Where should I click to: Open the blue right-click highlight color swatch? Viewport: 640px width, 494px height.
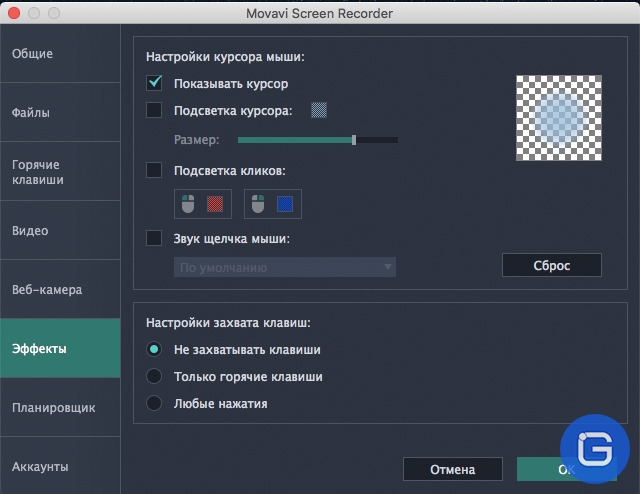285,204
